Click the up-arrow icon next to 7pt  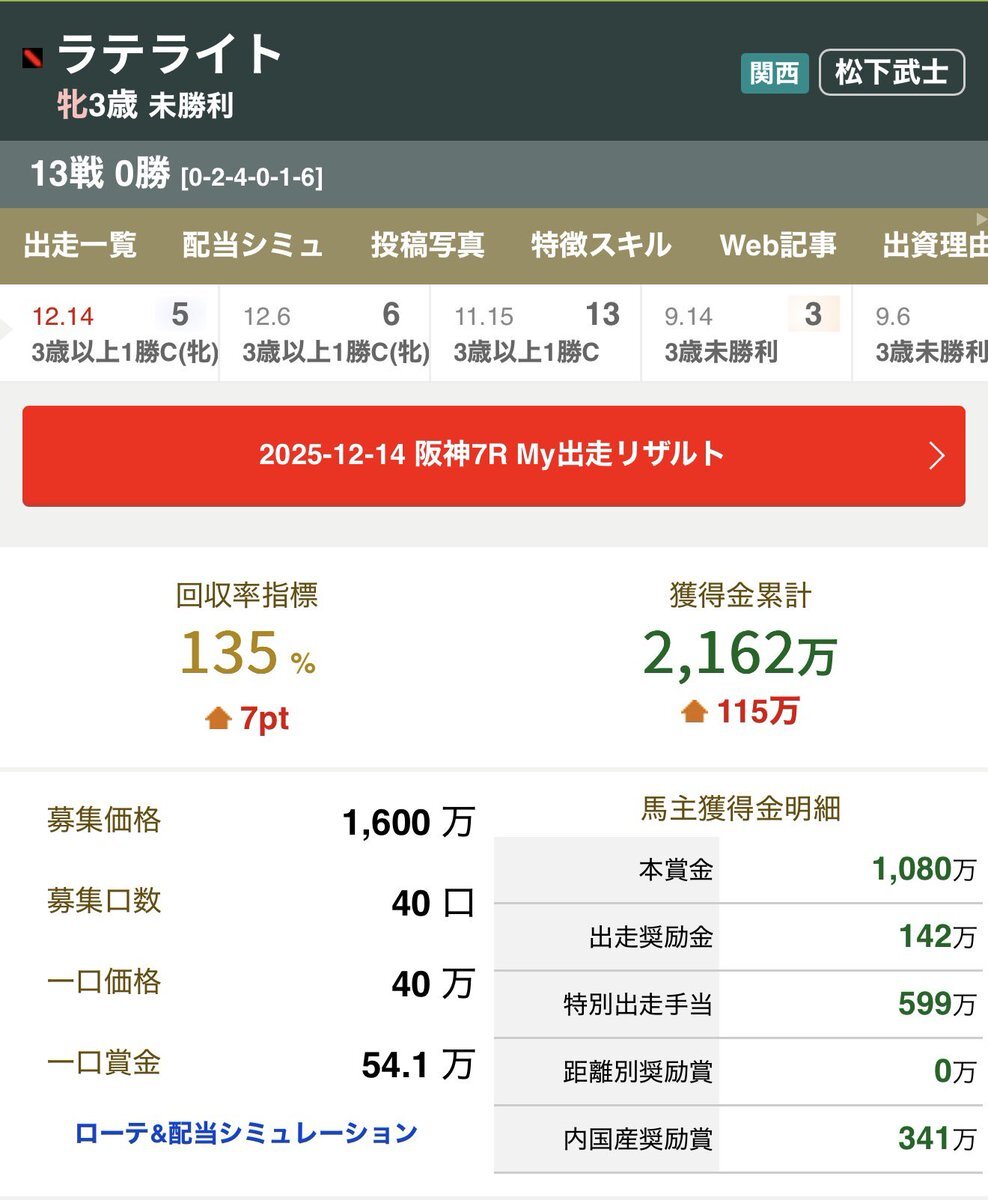(218, 718)
